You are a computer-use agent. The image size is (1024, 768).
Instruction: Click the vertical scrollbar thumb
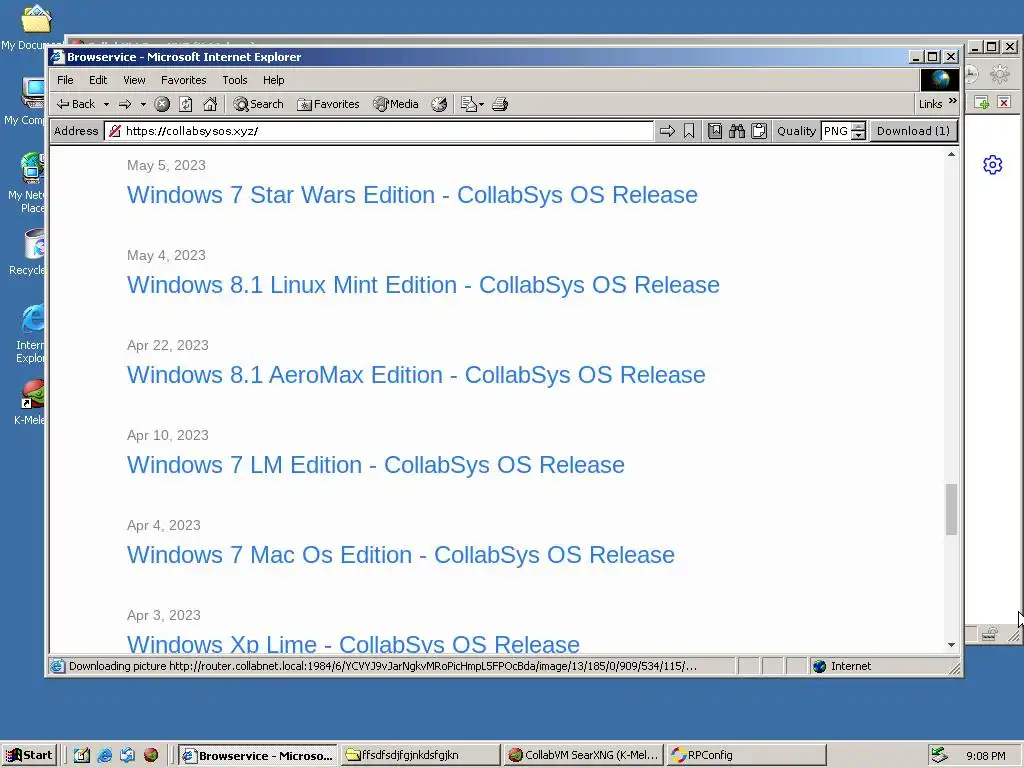coord(952,509)
